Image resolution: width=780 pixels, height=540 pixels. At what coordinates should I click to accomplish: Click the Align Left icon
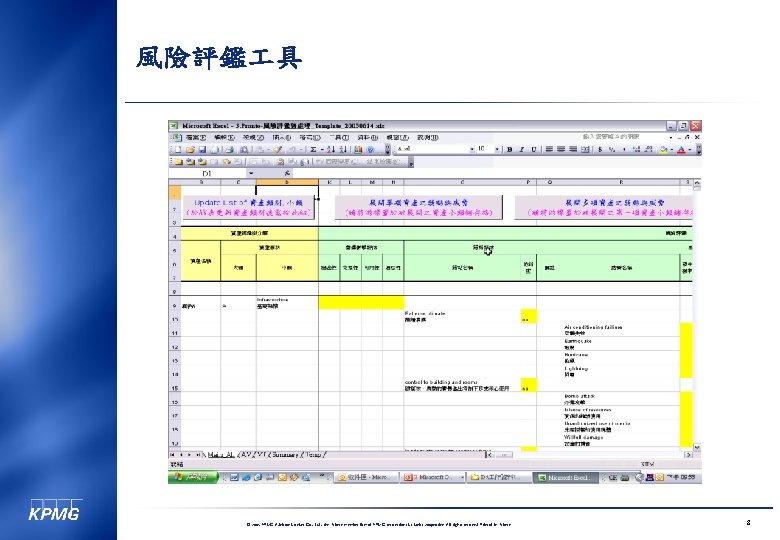(549, 149)
